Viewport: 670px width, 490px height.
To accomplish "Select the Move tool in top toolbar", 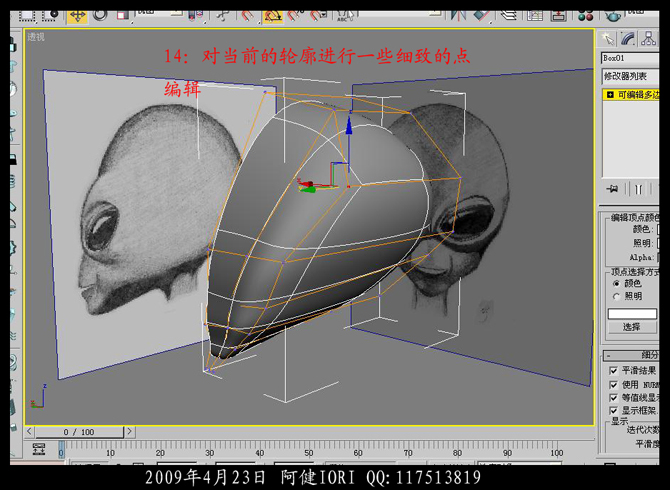I will (x=78, y=15).
